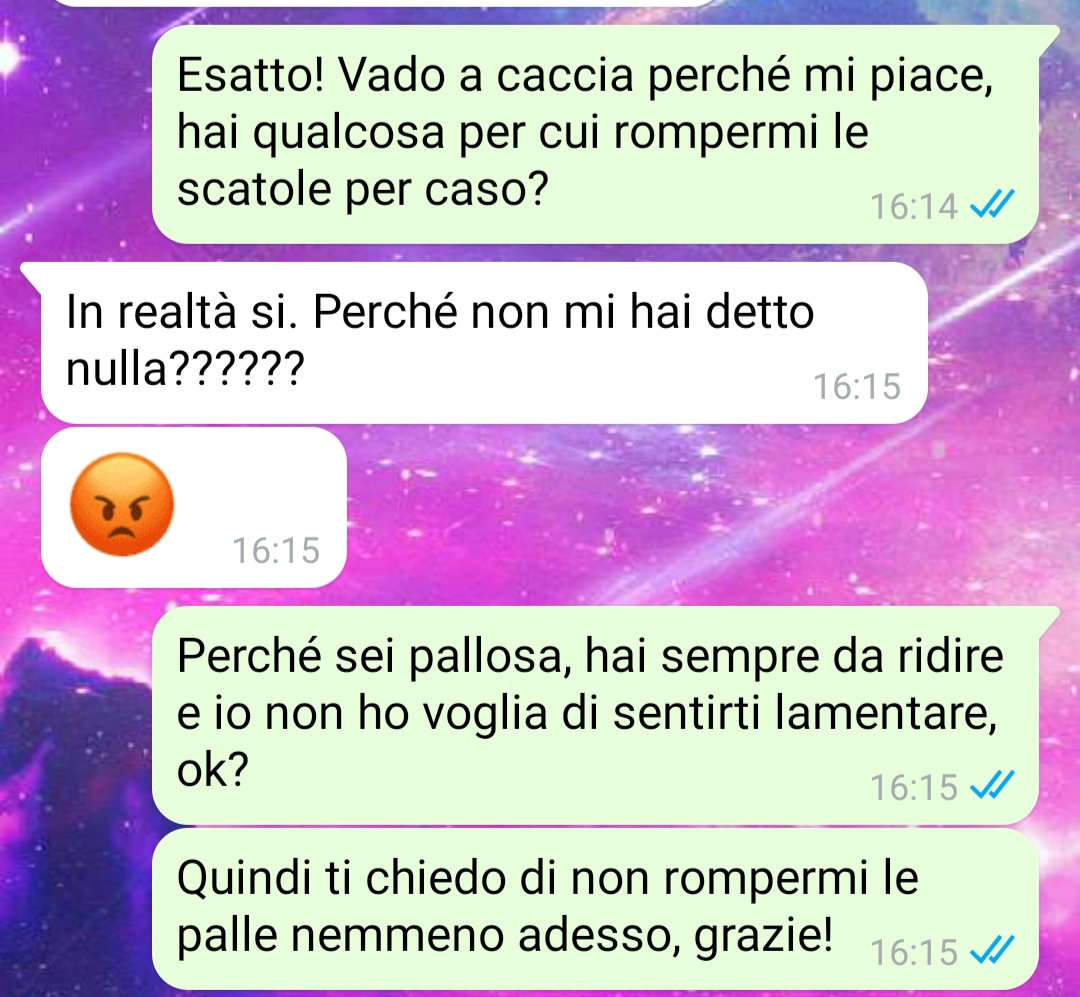The image size is (1080, 997).
Task: Tap the 16:14 timestamp
Action: click(914, 206)
